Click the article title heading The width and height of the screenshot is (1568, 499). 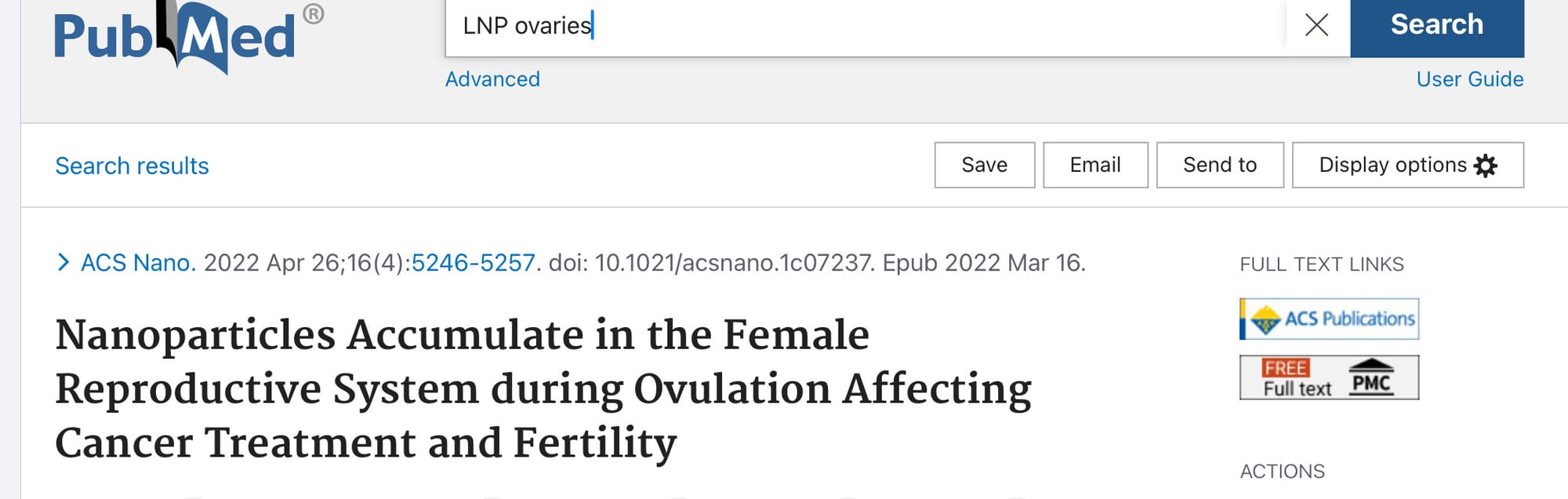tap(543, 388)
